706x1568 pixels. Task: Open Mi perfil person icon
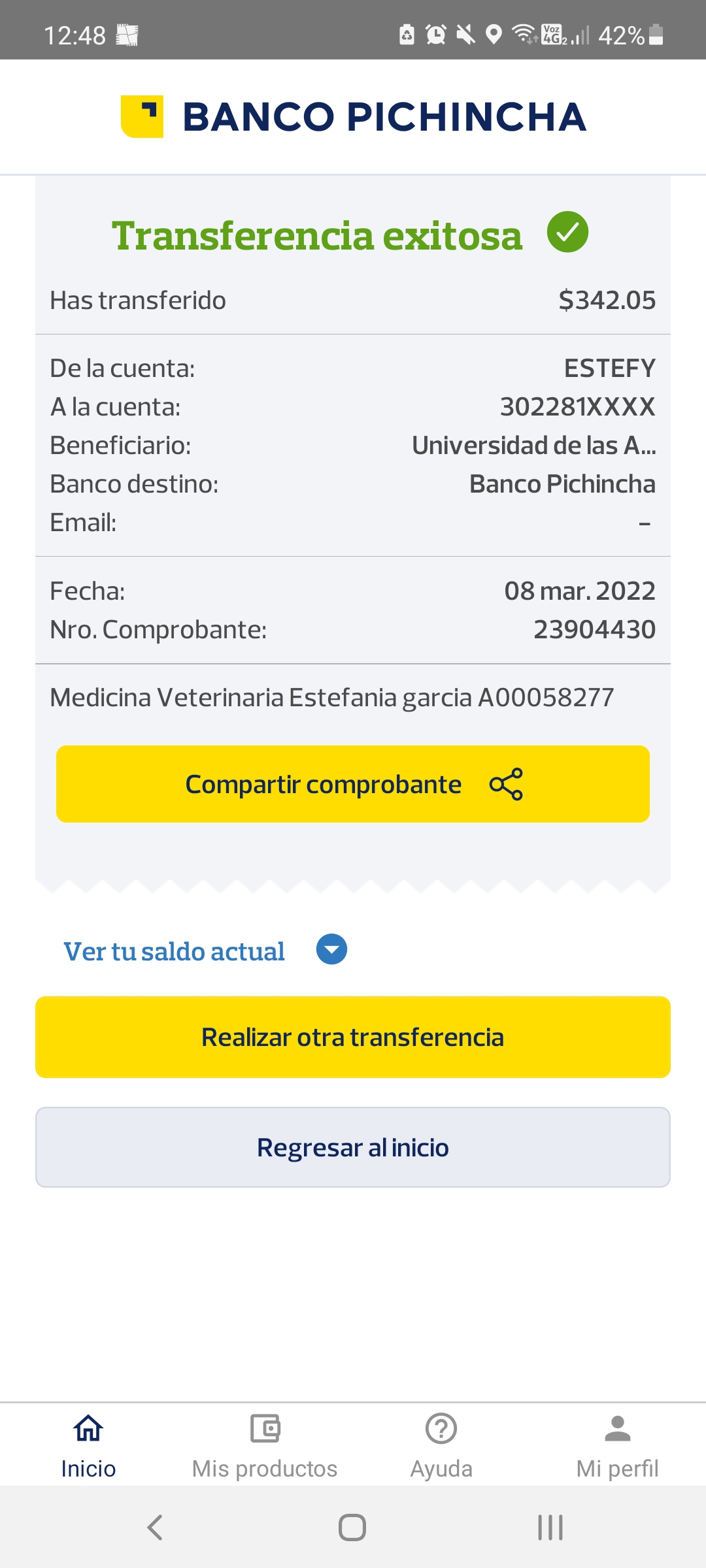(x=617, y=1428)
